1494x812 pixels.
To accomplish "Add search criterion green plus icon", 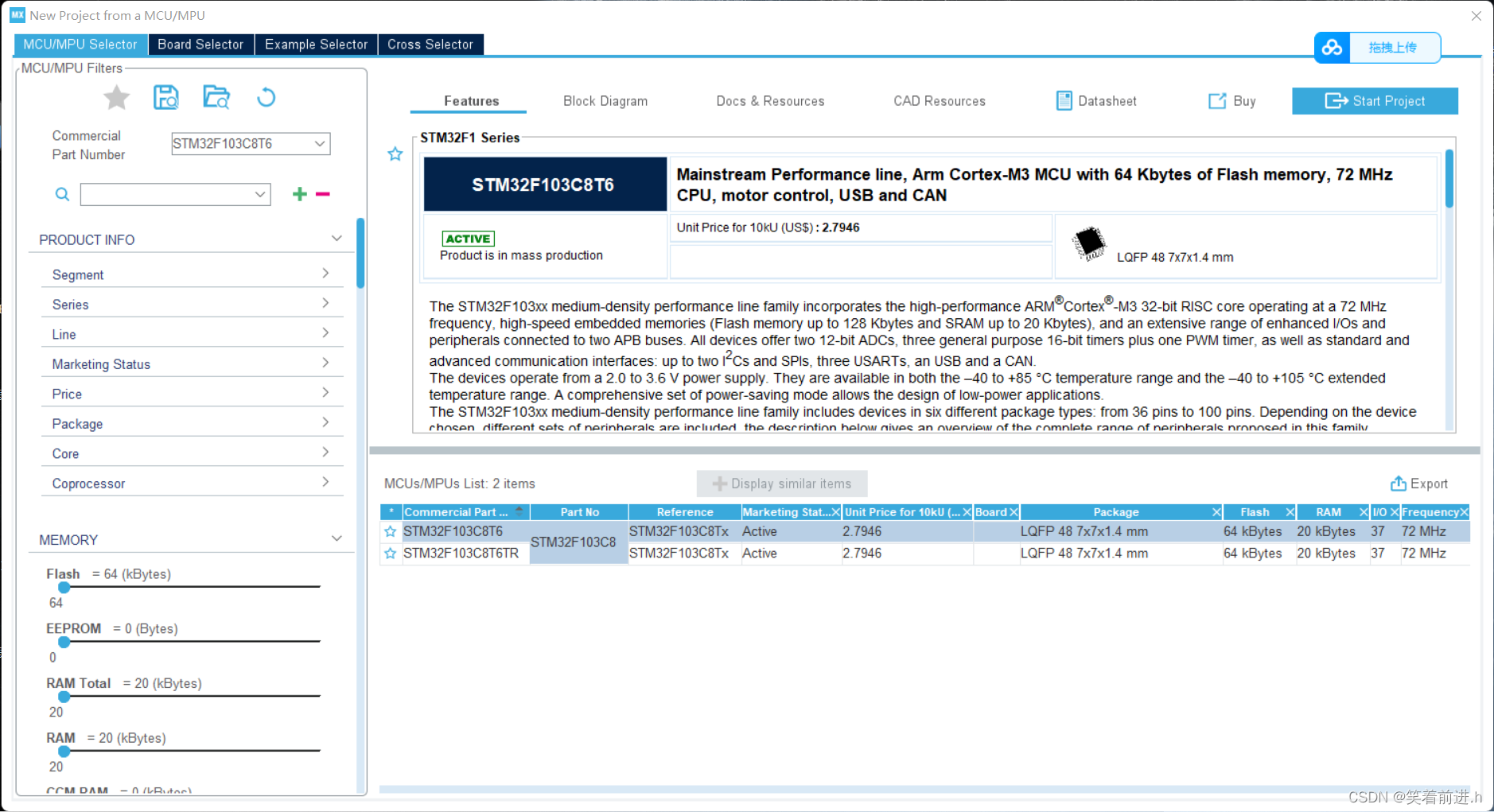I will pyautogui.click(x=299, y=194).
